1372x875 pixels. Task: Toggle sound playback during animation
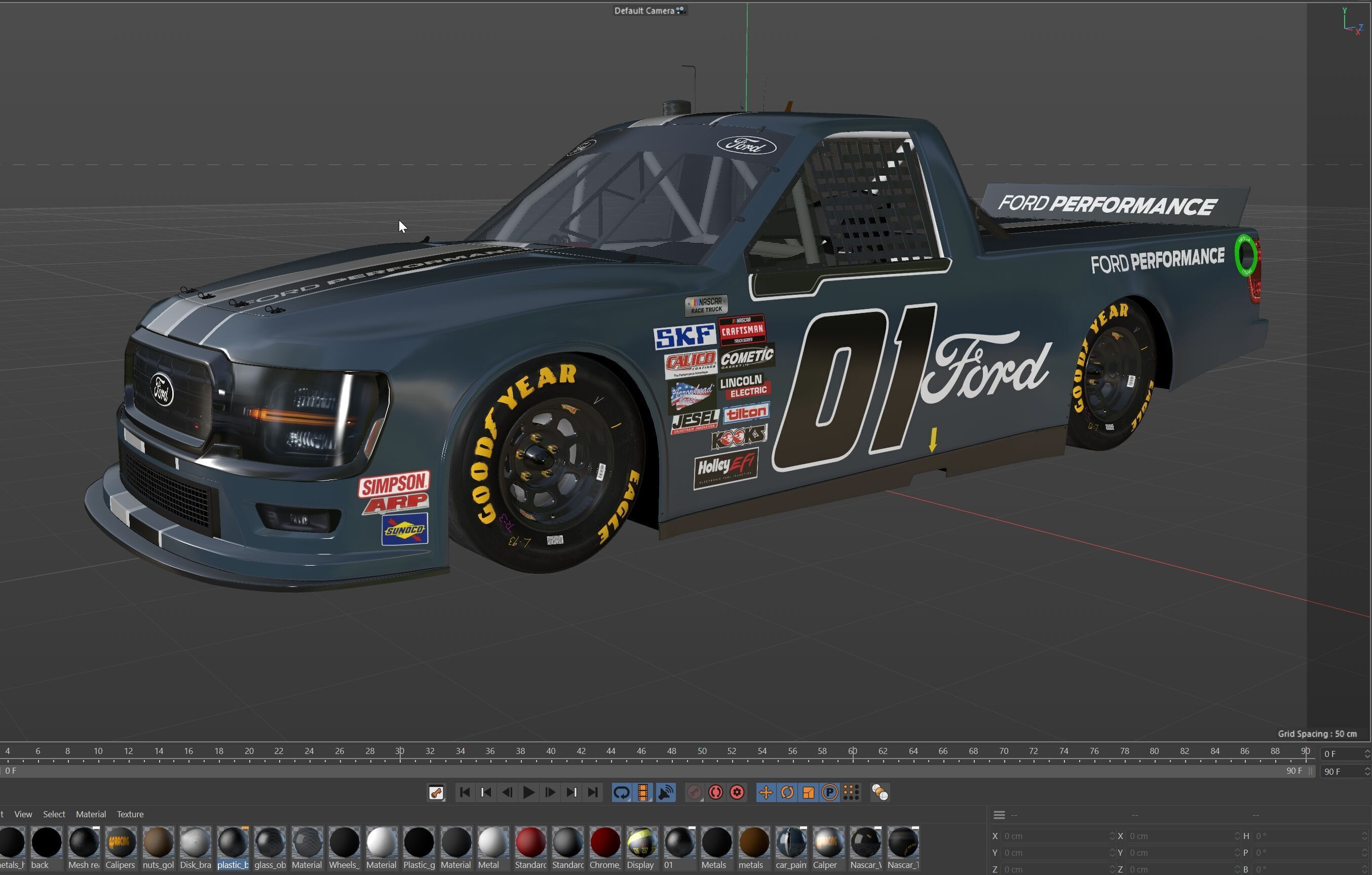pyautogui.click(x=666, y=792)
